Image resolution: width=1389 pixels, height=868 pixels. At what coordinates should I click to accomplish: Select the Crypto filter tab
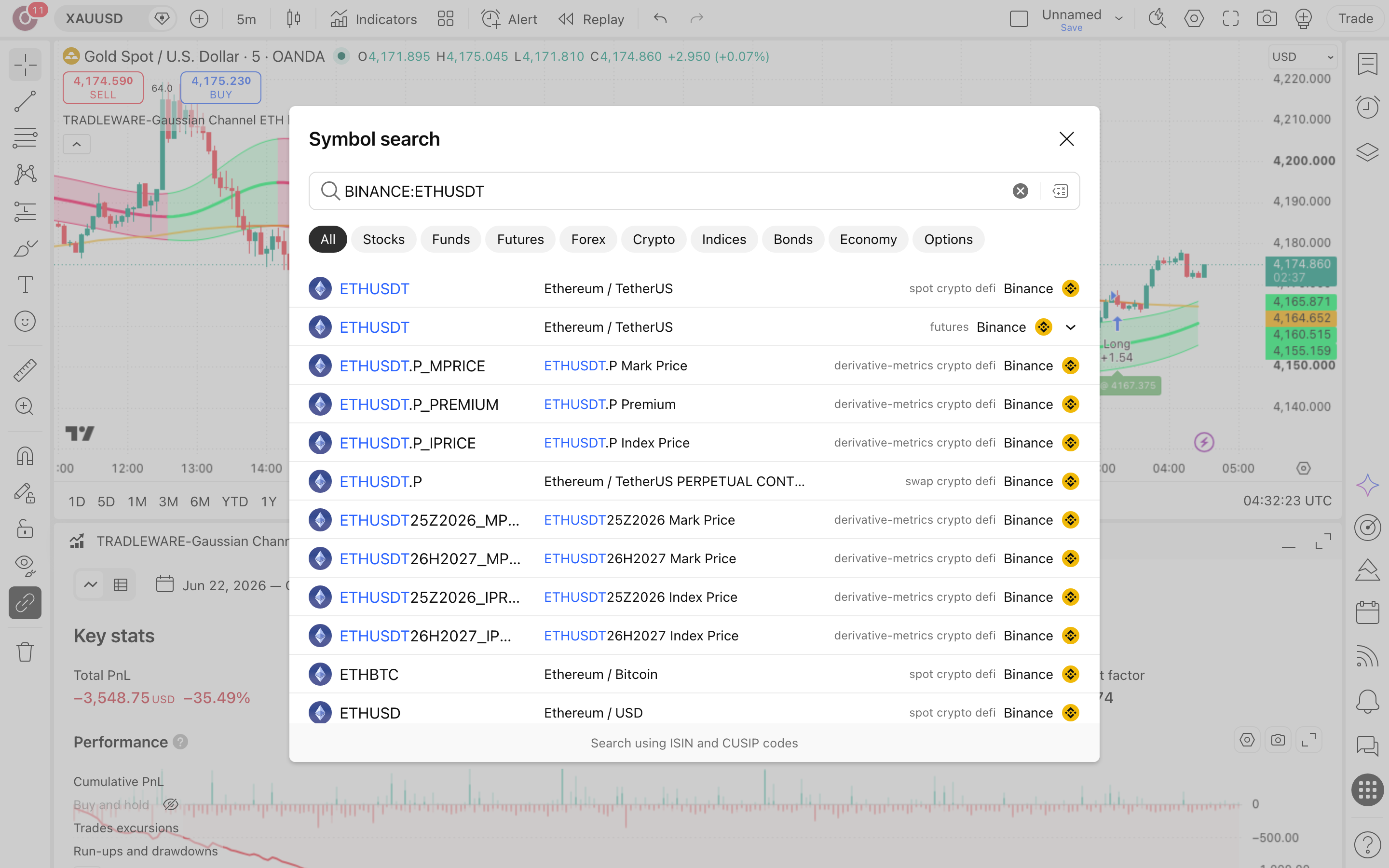(653, 239)
